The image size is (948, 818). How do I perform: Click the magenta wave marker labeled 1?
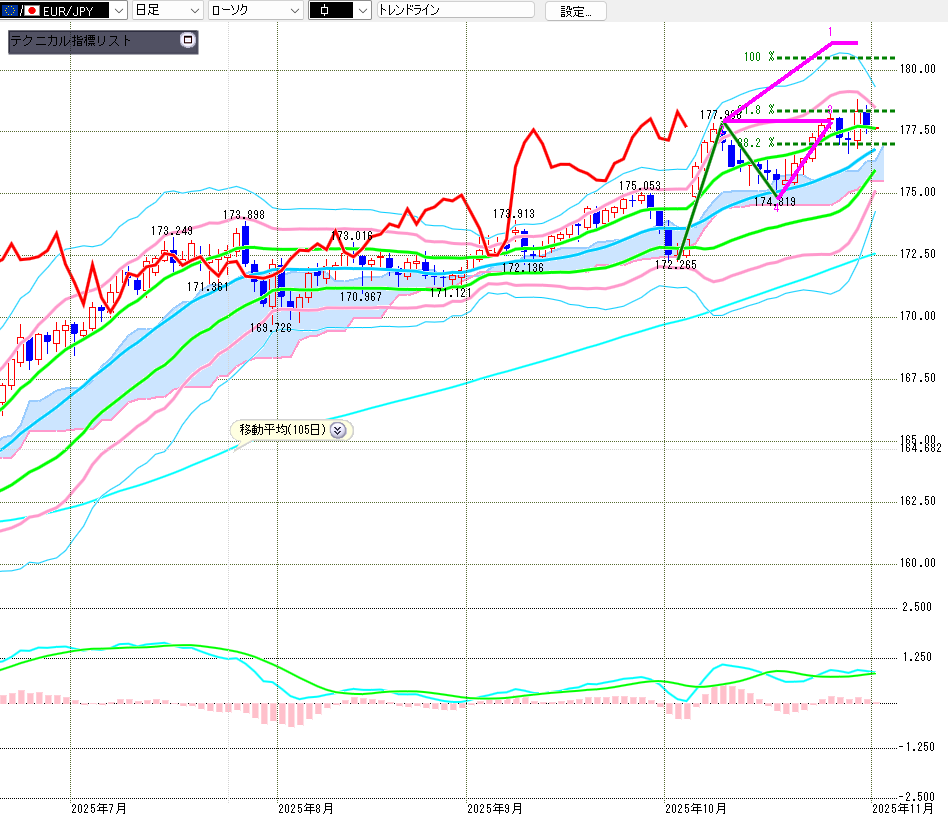click(830, 32)
